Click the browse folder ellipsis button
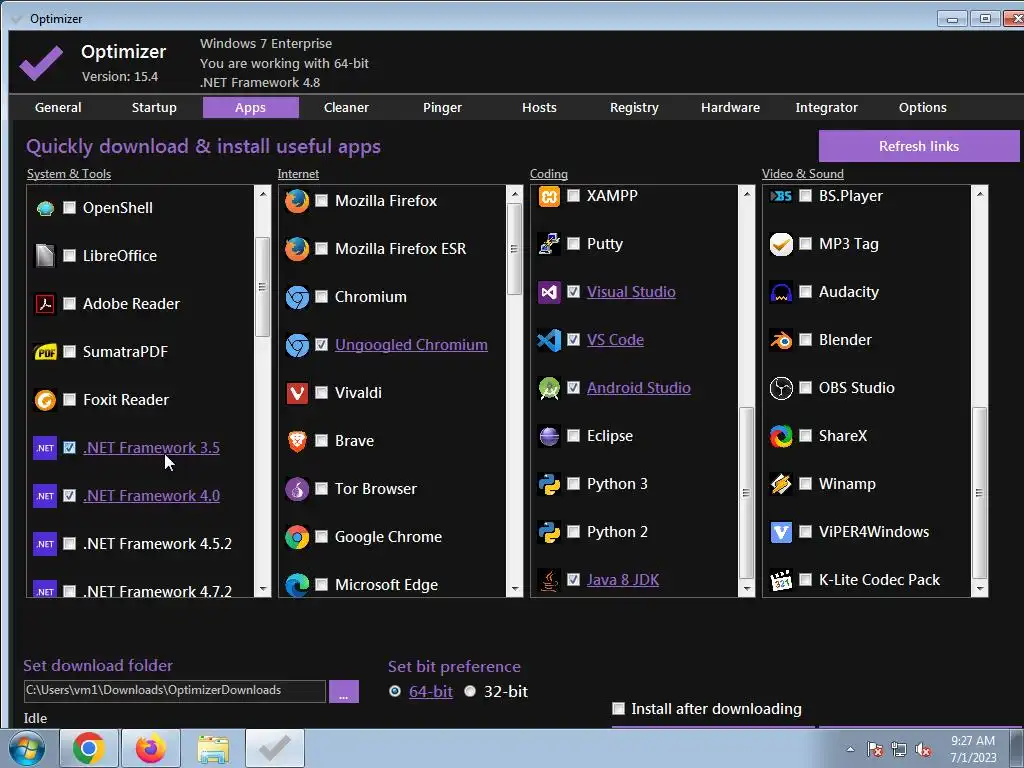 [x=344, y=692]
